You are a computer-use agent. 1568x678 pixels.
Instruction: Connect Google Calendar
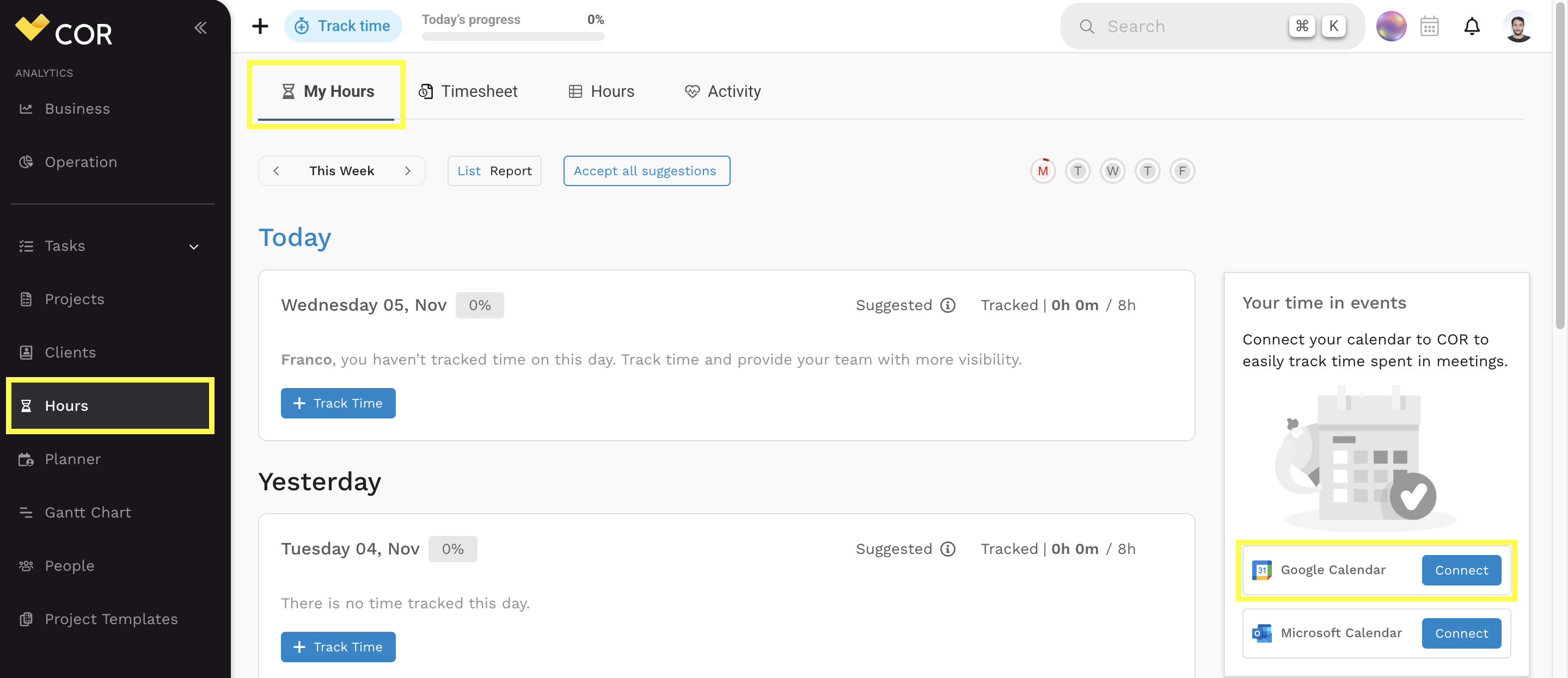1461,570
